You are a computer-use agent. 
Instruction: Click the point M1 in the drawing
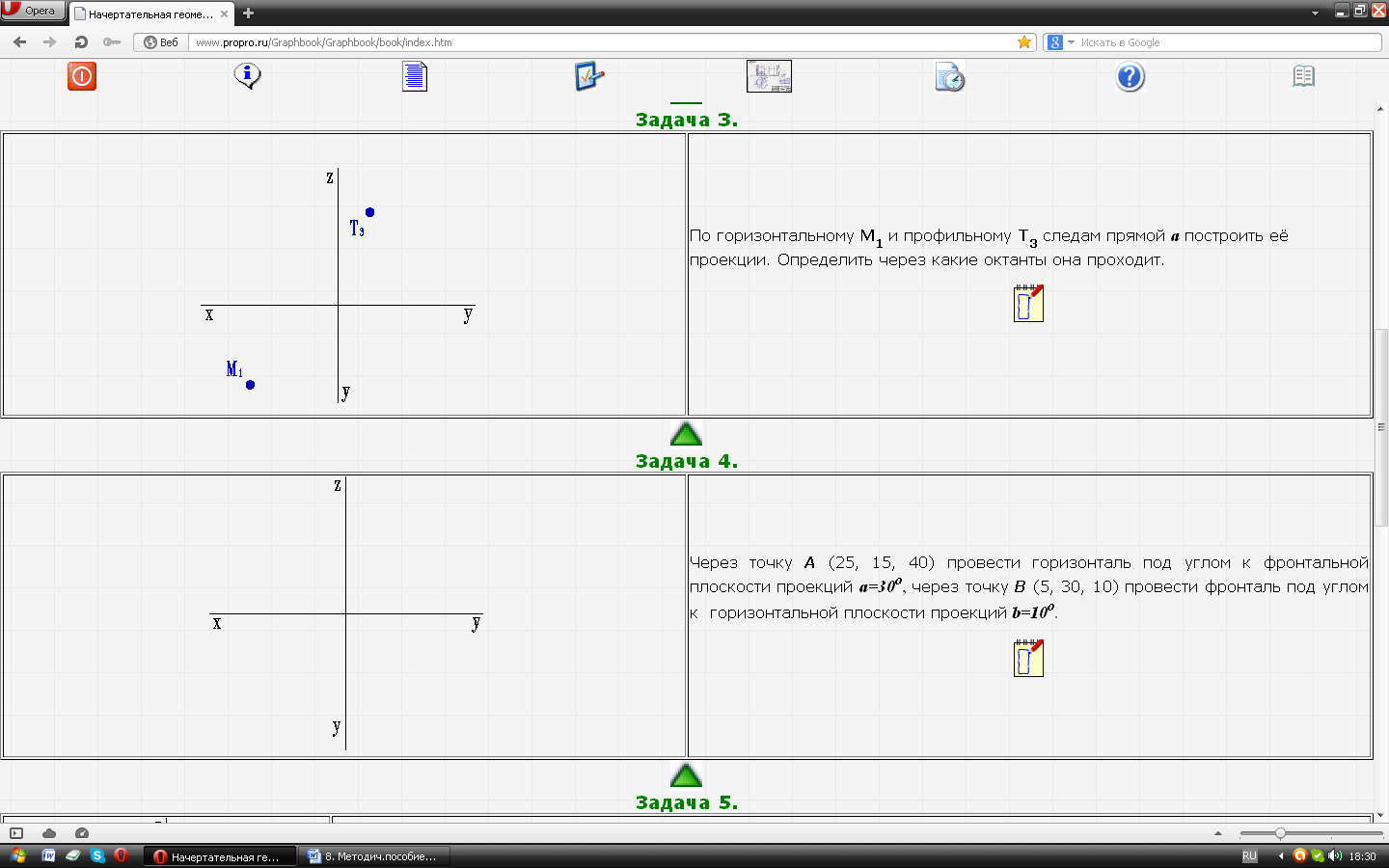(x=250, y=385)
